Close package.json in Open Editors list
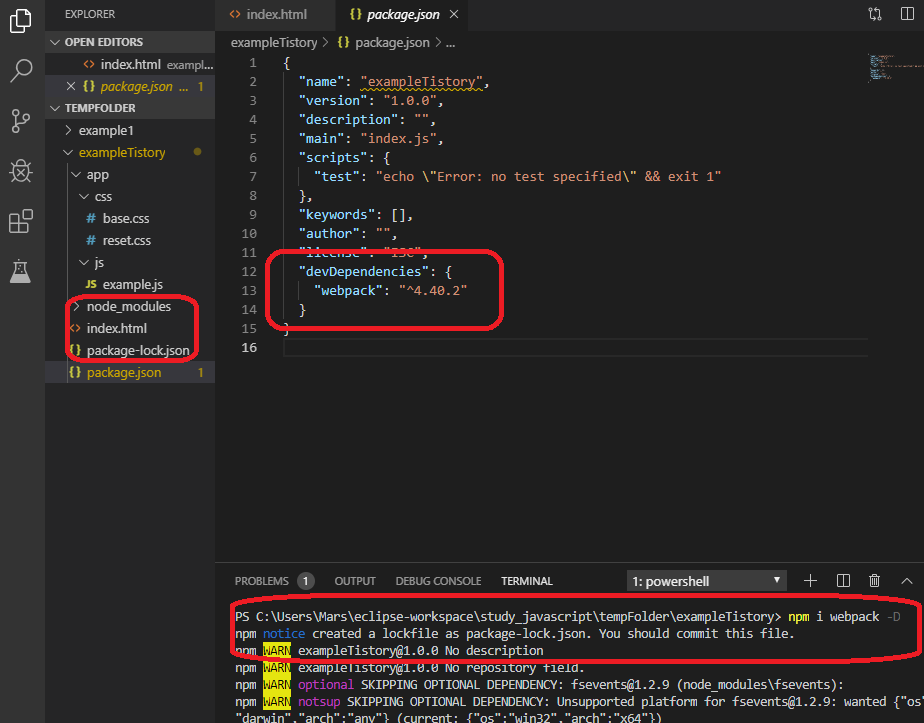This screenshot has width=924, height=723. (71, 86)
